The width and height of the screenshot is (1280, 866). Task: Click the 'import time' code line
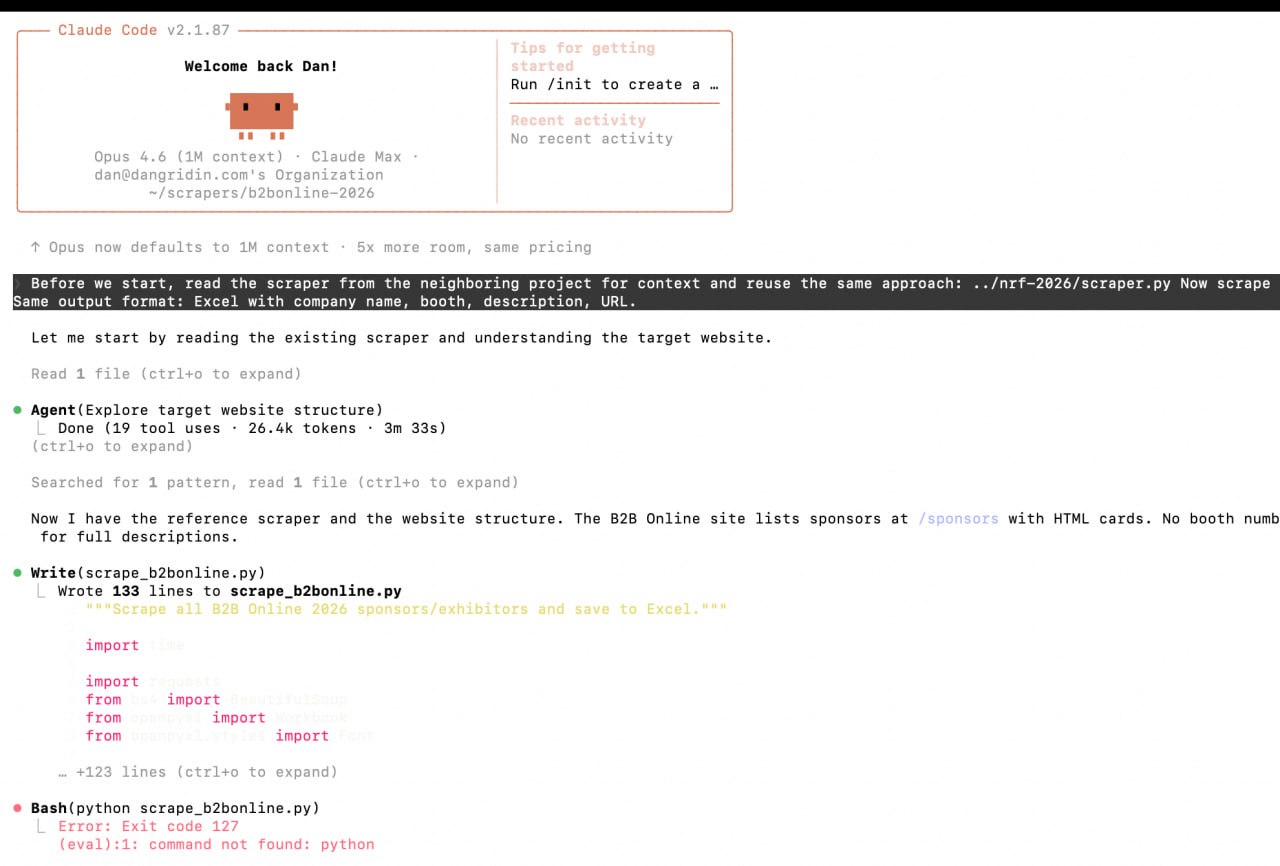pyautogui.click(x=135, y=645)
